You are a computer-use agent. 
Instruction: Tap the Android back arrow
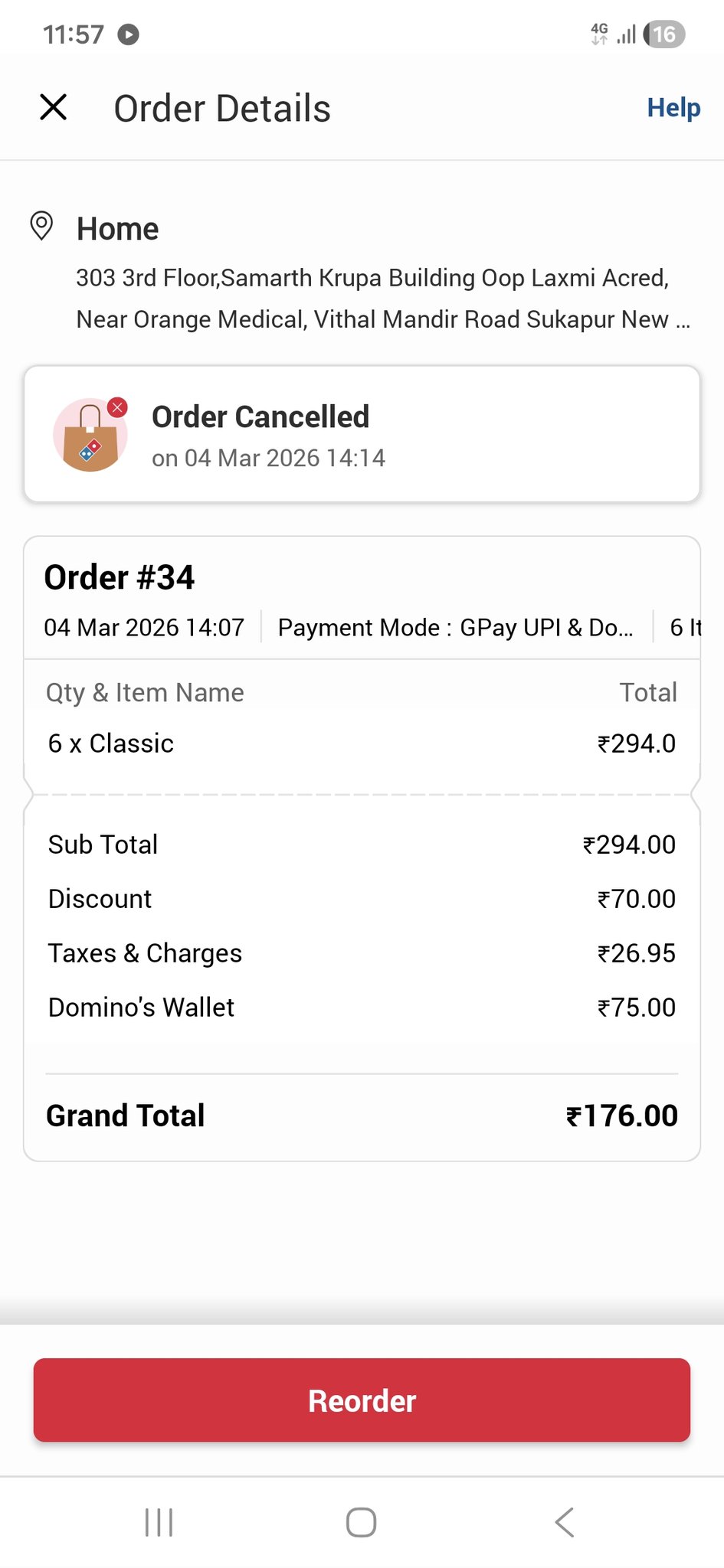[x=565, y=1522]
